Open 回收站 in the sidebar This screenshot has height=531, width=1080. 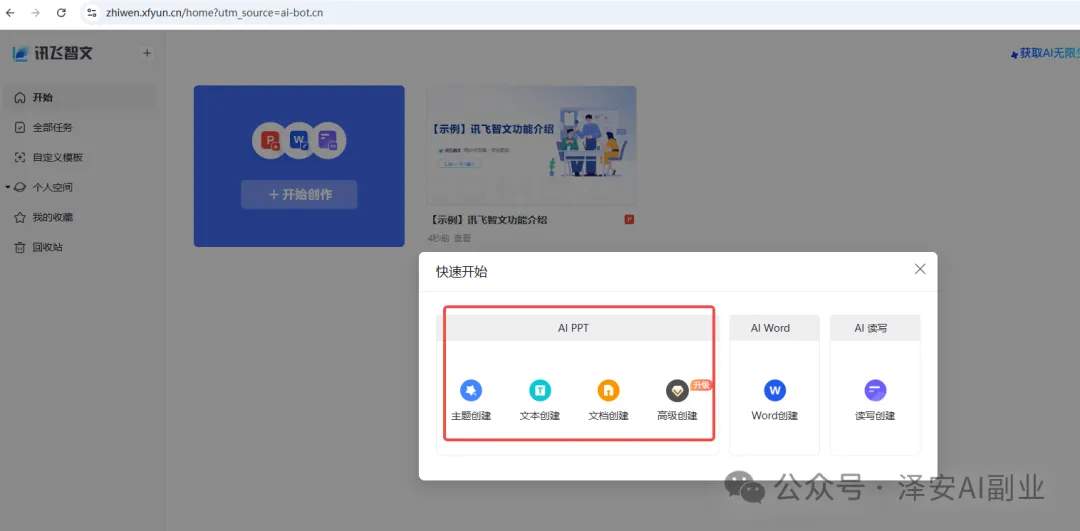click(x=79, y=247)
